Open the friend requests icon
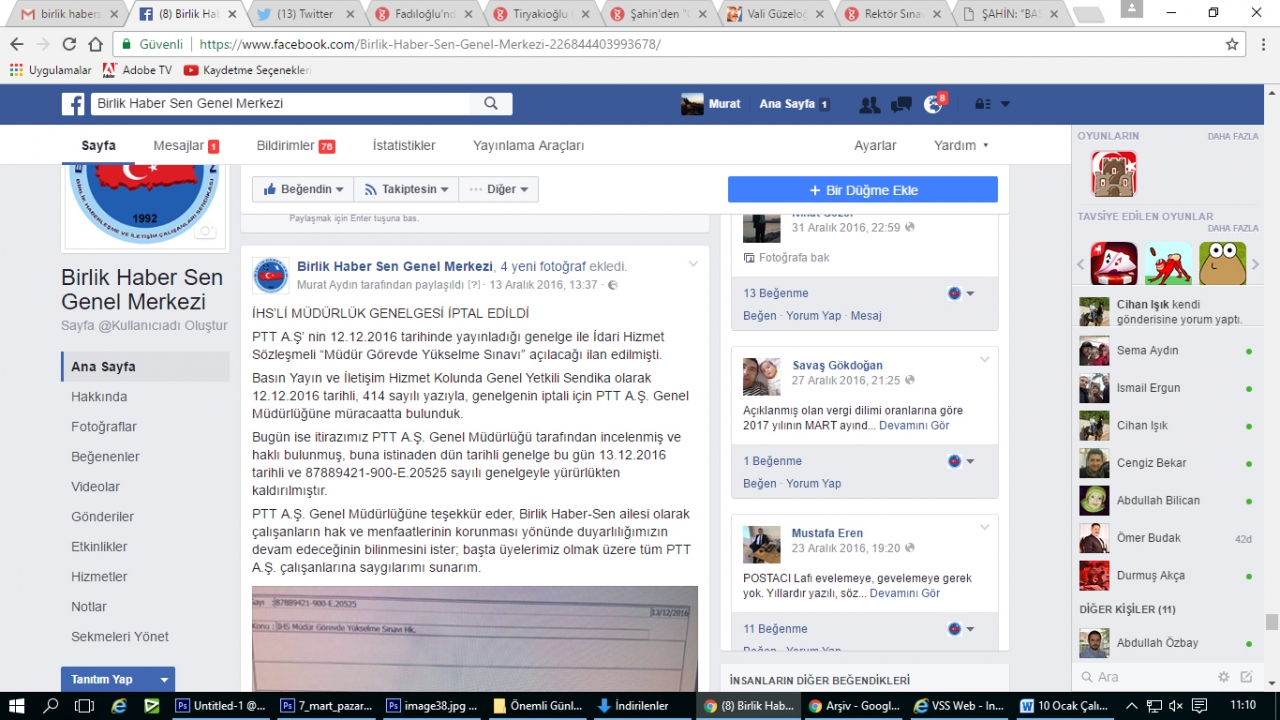The width and height of the screenshot is (1280, 720). pos(870,104)
